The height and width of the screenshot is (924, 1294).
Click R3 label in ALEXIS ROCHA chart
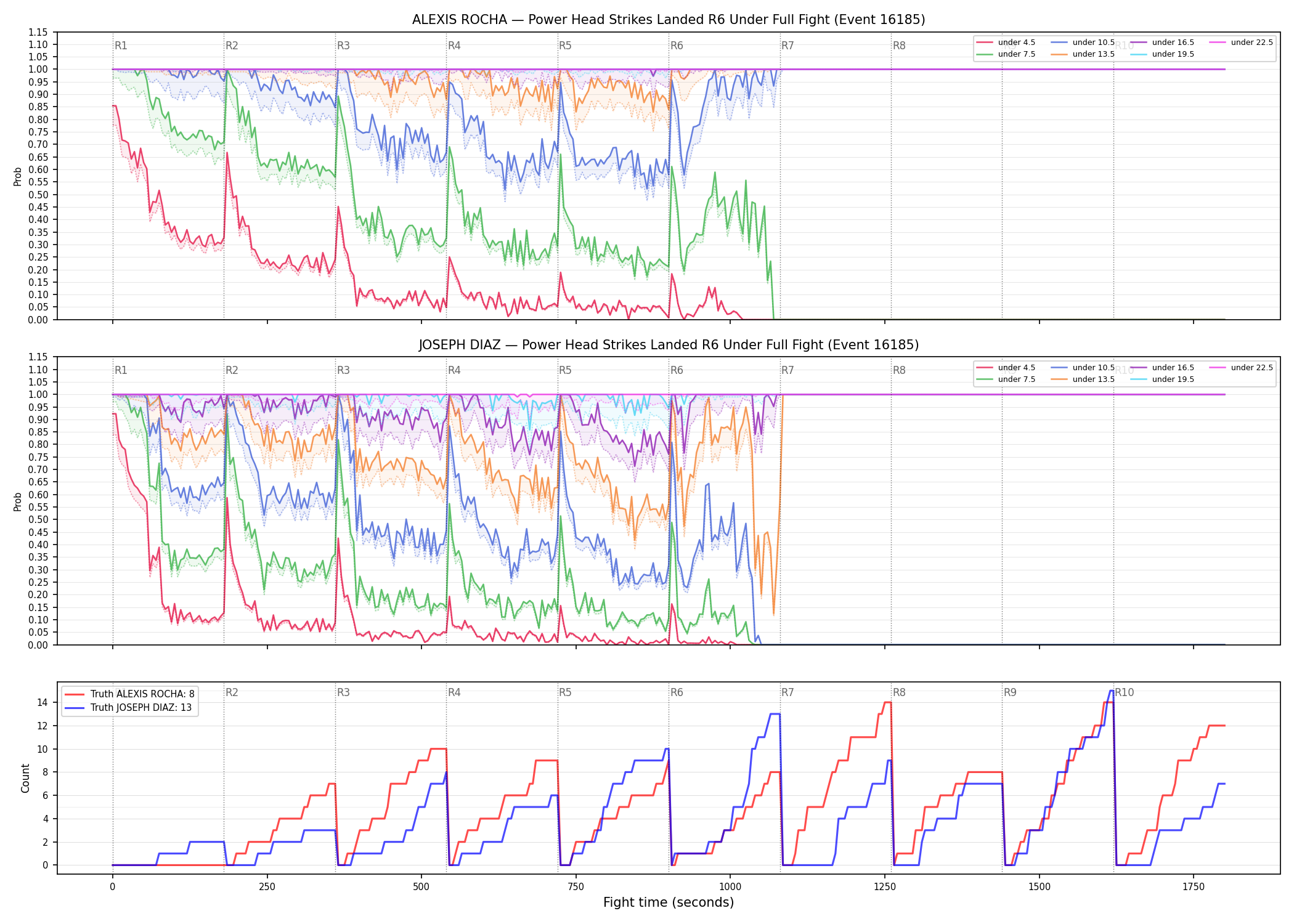coord(343,46)
